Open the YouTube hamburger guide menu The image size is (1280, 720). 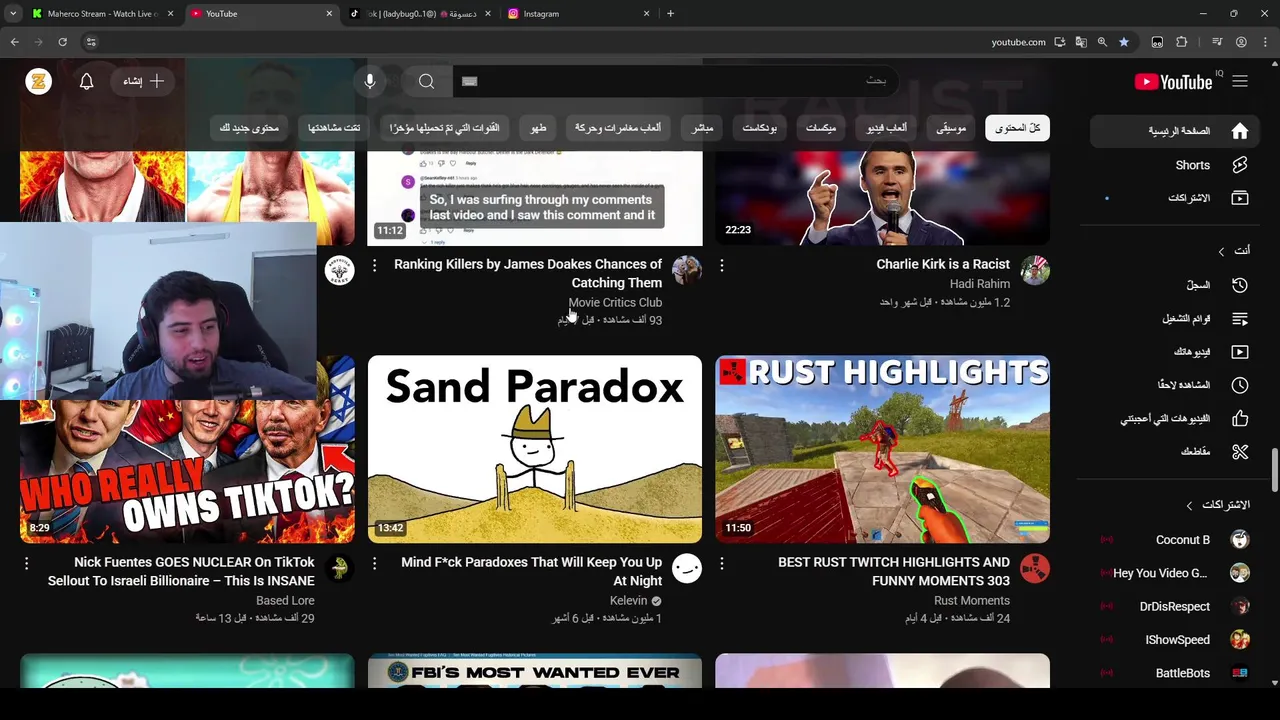(x=1240, y=82)
